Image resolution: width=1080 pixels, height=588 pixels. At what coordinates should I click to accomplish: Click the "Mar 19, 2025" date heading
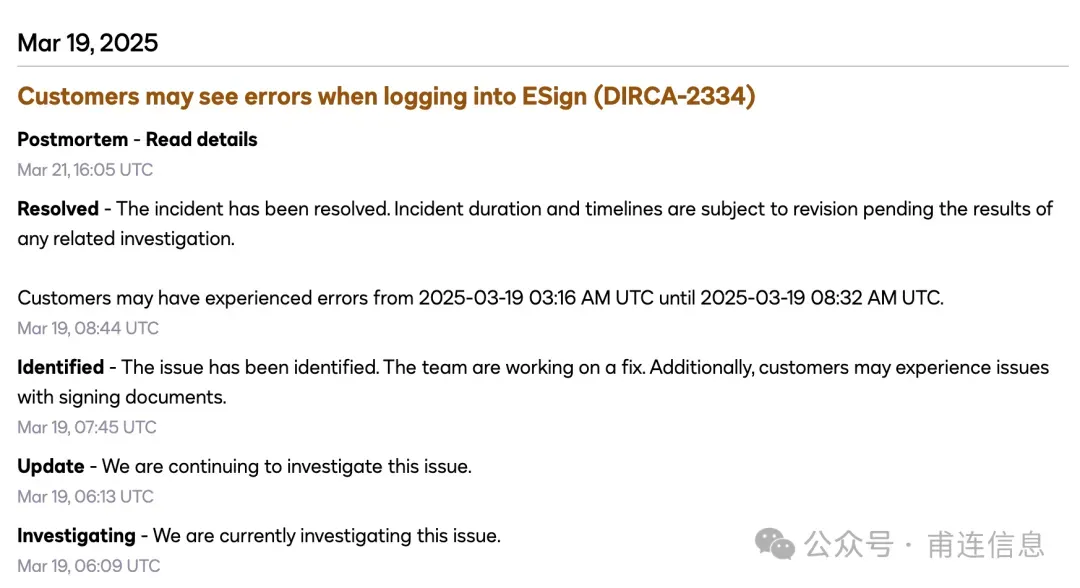88,43
